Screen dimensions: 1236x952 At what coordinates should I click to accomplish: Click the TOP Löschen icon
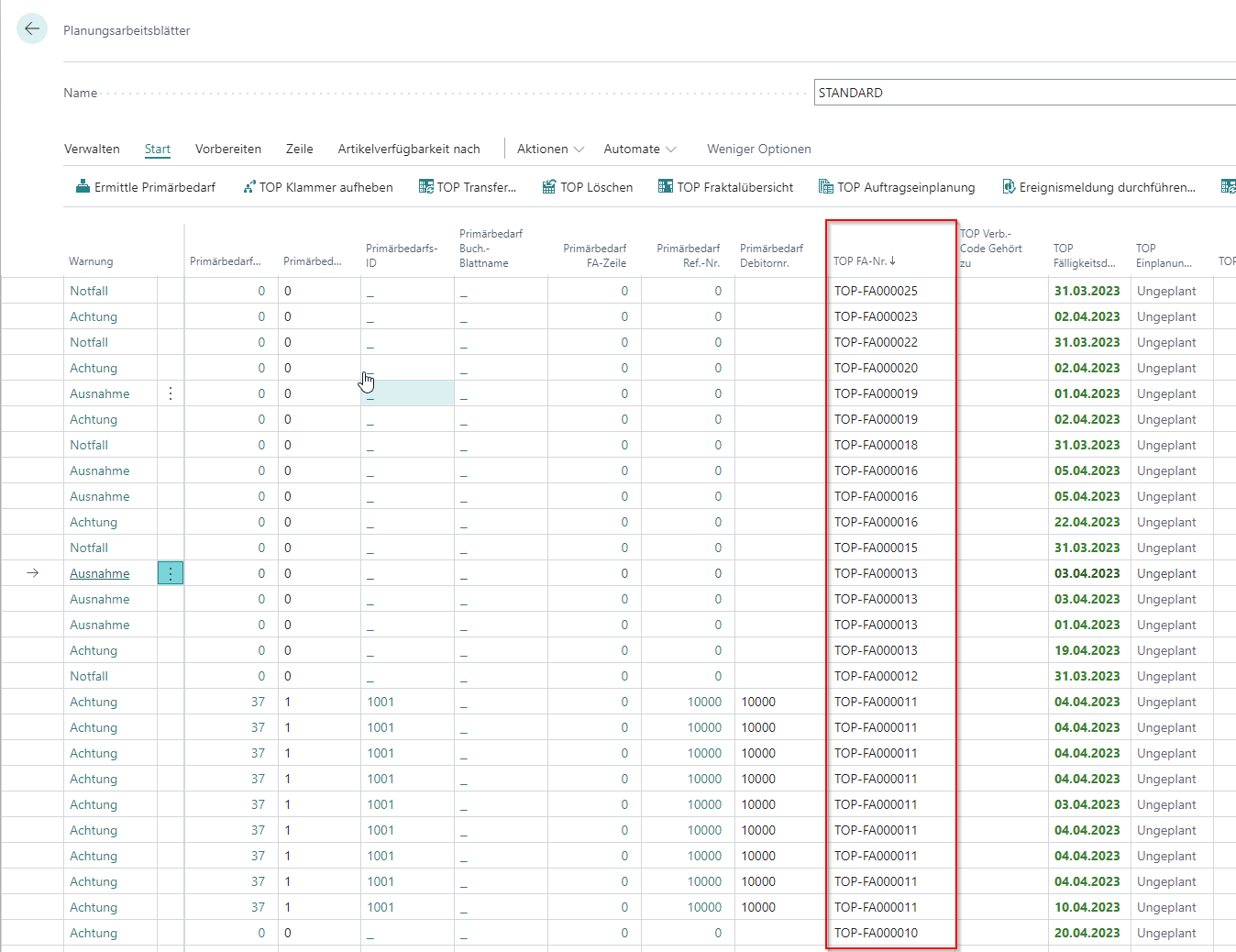point(549,187)
